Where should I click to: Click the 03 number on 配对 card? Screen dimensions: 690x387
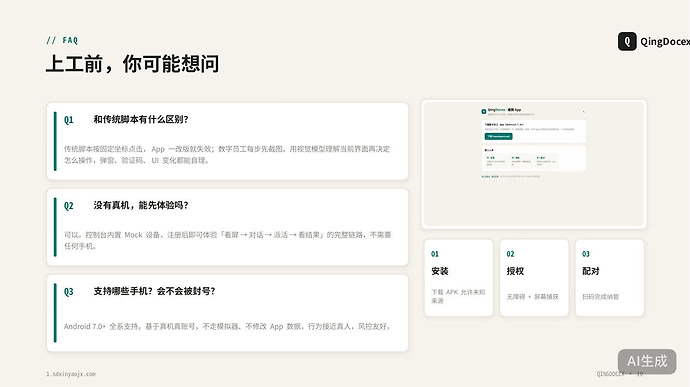click(x=586, y=254)
